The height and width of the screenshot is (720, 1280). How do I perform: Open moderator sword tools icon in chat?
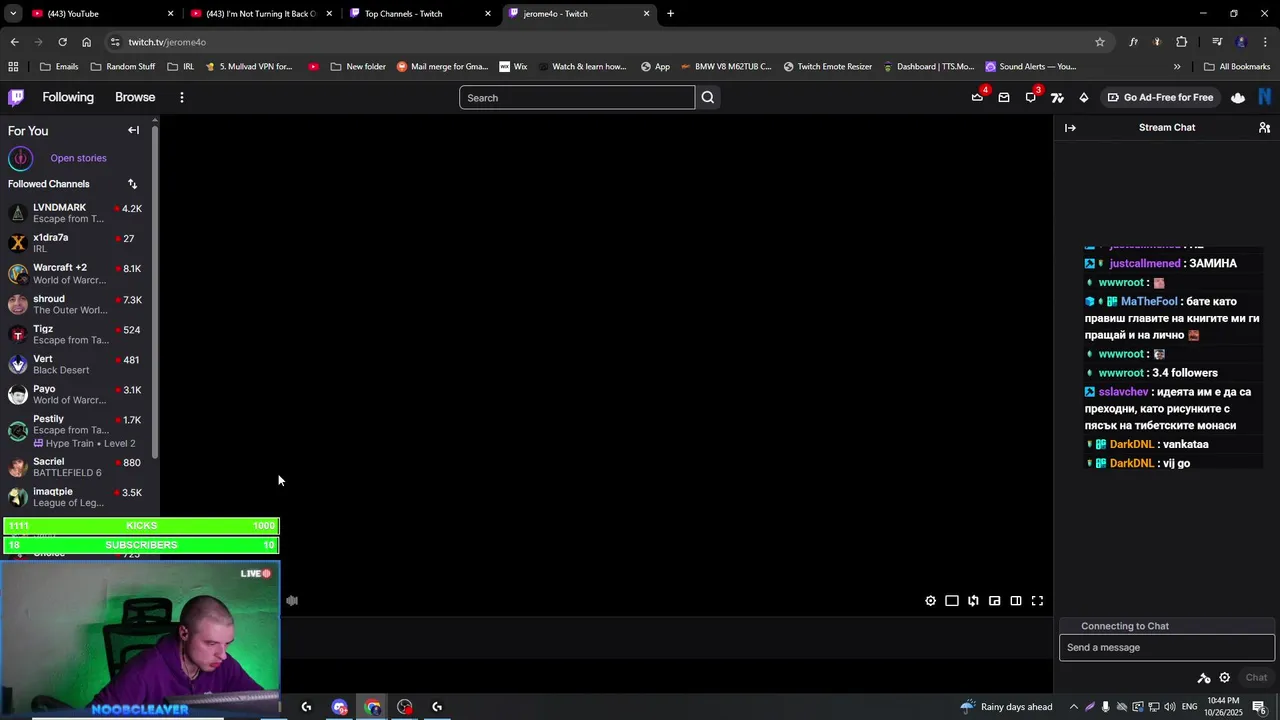pyautogui.click(x=1204, y=678)
